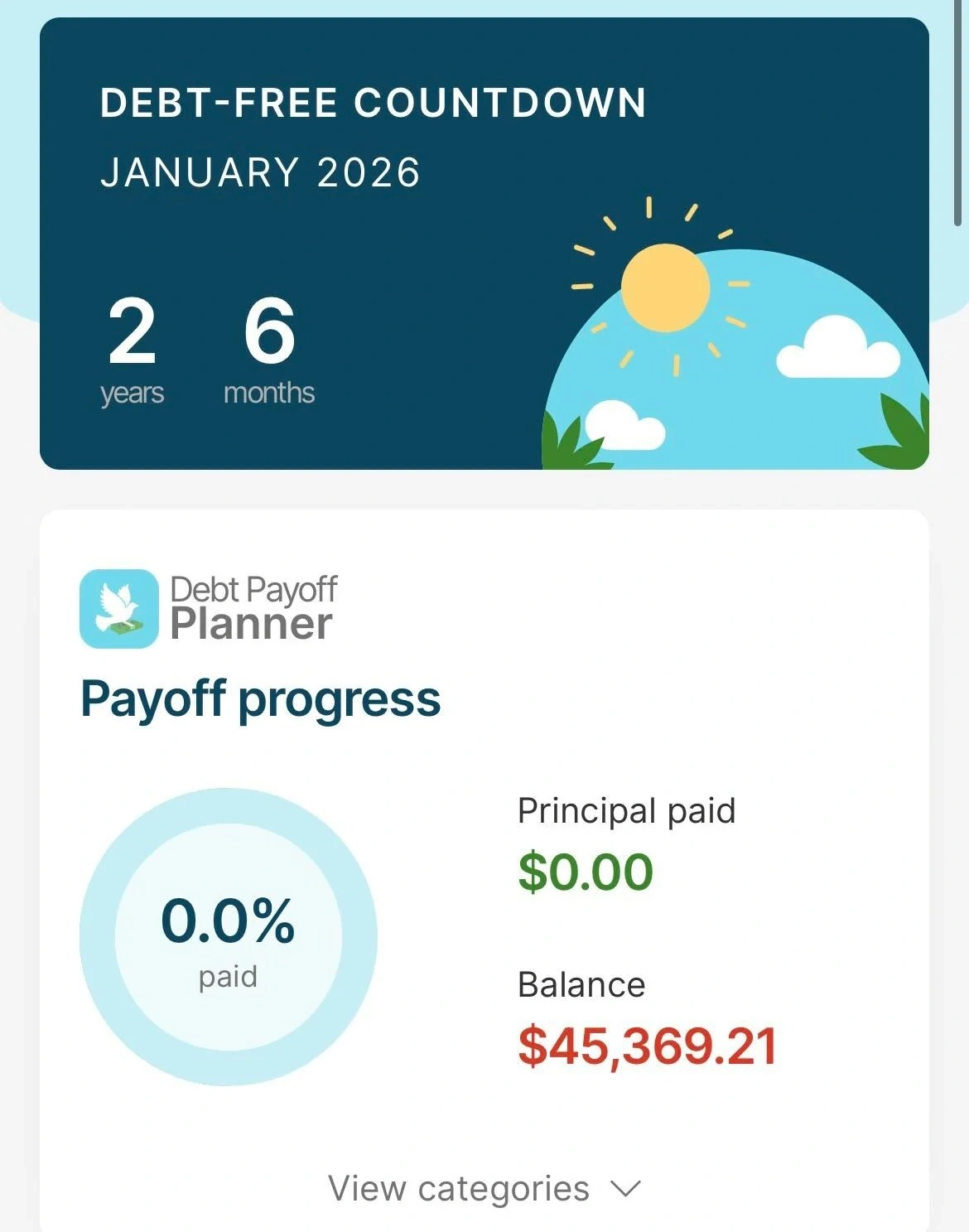Click the $45,369.21 balance amount
Image resolution: width=969 pixels, height=1232 pixels.
coord(648,1046)
